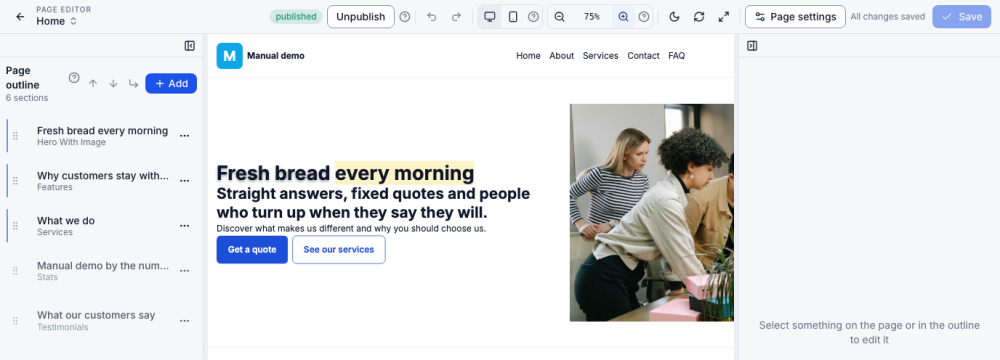Open help icon next to Unpublish

404,17
